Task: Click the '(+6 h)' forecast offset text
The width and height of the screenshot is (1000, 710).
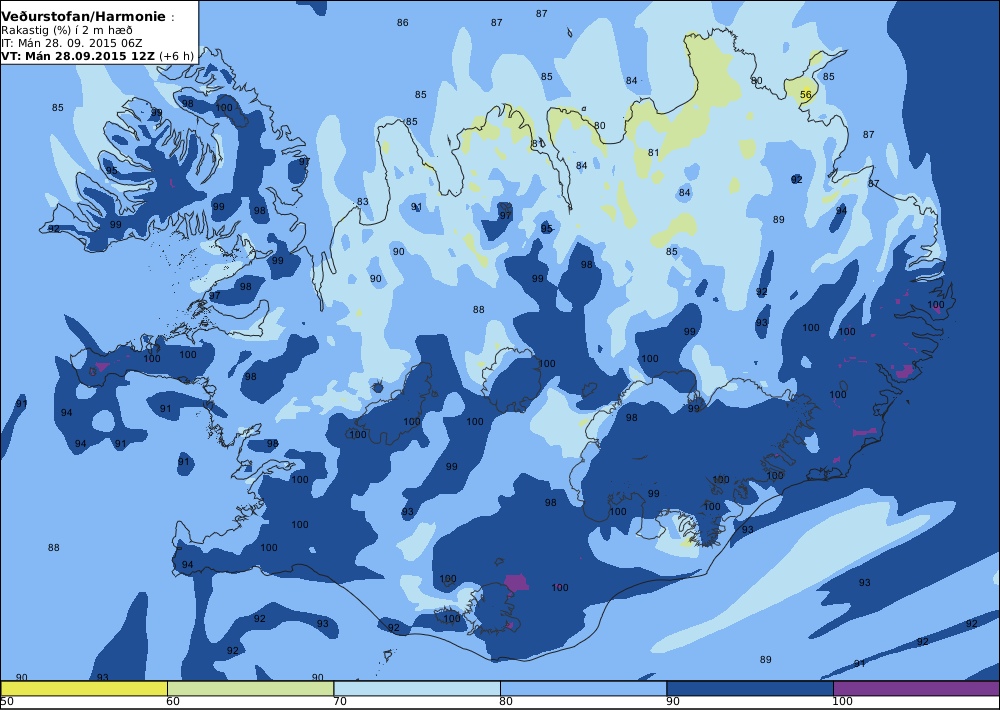Action: pyautogui.click(x=176, y=56)
